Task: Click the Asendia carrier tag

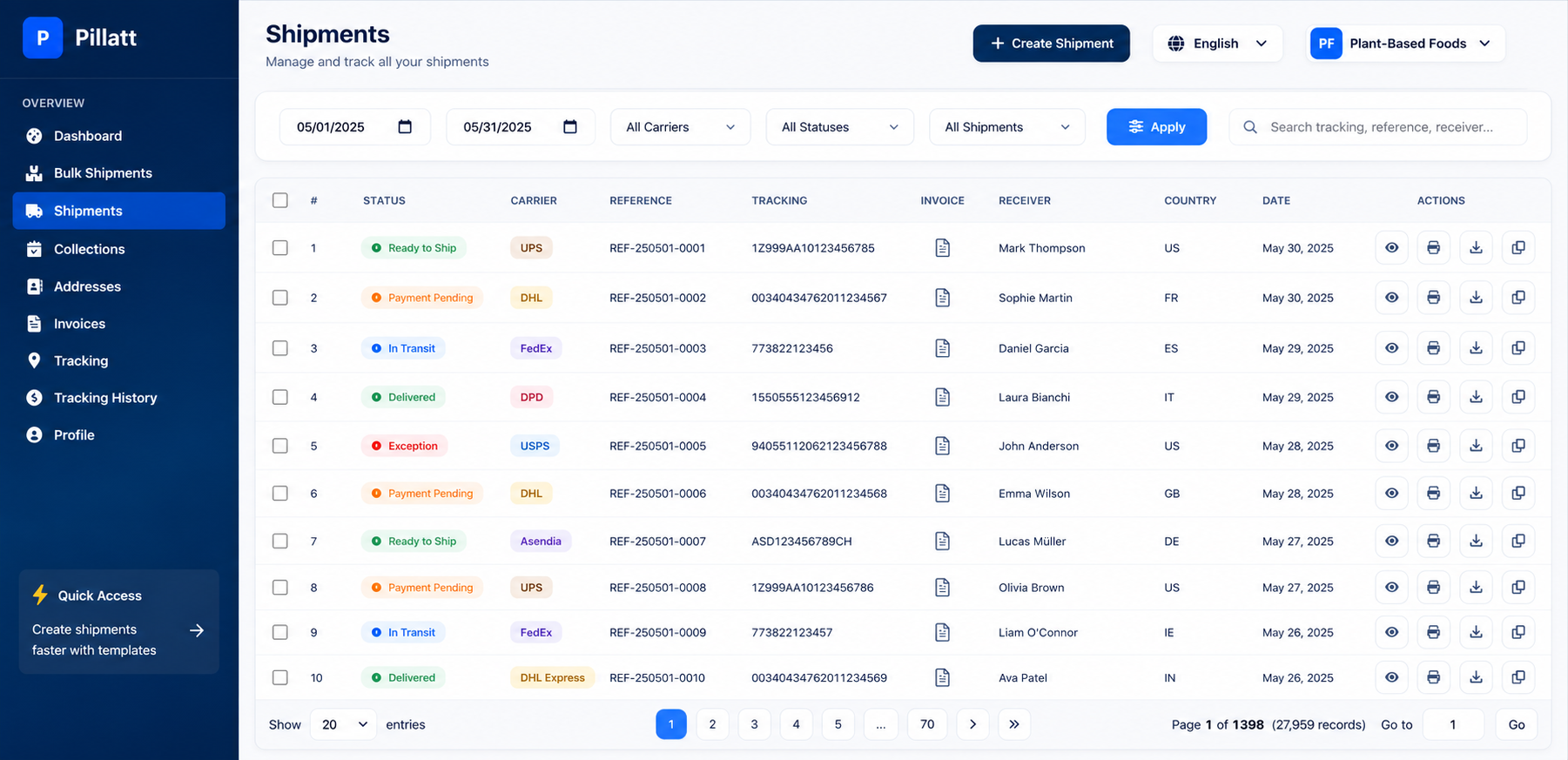Action: pyautogui.click(x=541, y=541)
